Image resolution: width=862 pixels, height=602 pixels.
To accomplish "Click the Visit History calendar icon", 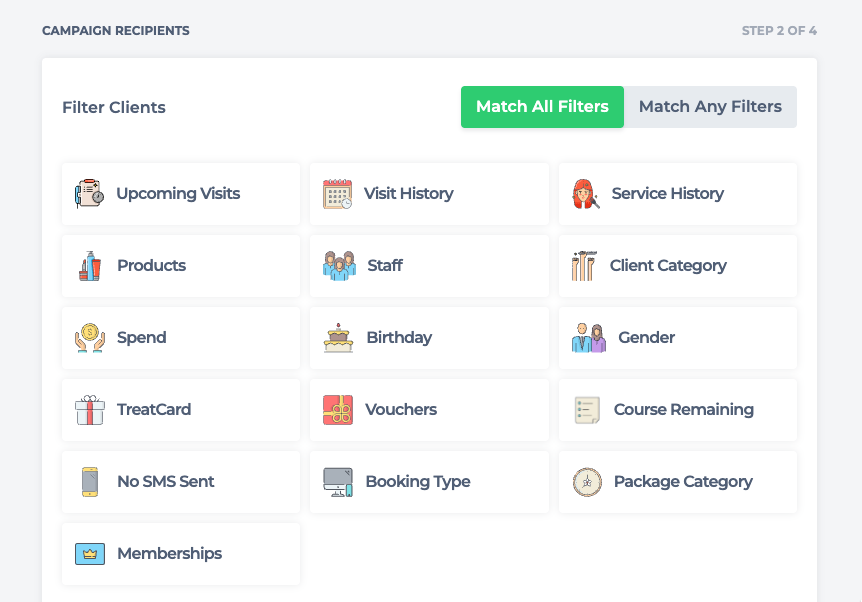I will pos(338,193).
